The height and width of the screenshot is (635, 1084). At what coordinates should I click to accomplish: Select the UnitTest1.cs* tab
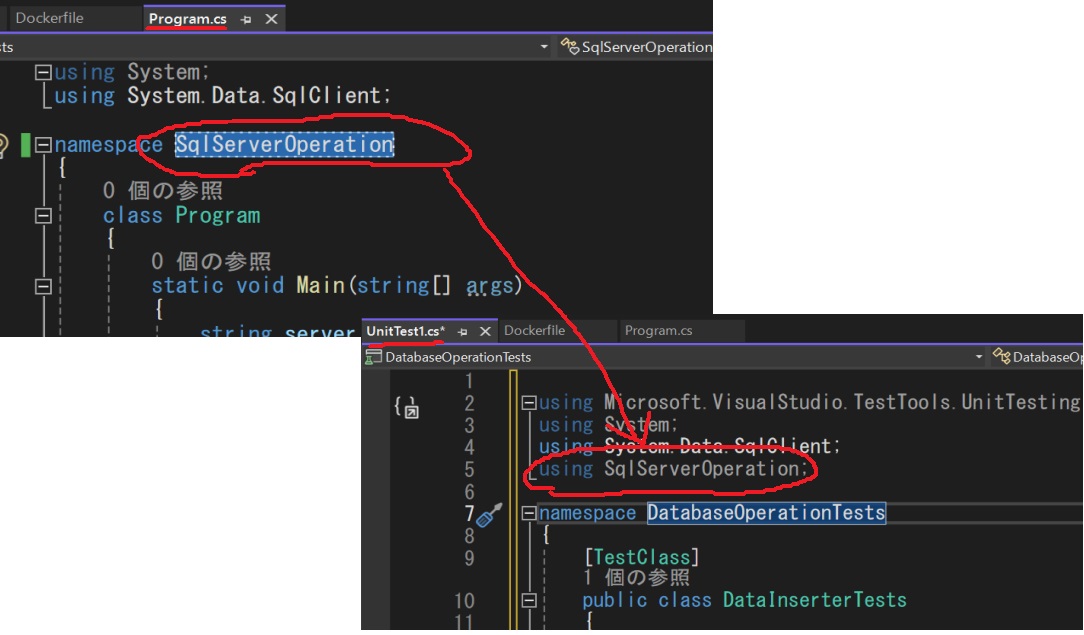(406, 331)
